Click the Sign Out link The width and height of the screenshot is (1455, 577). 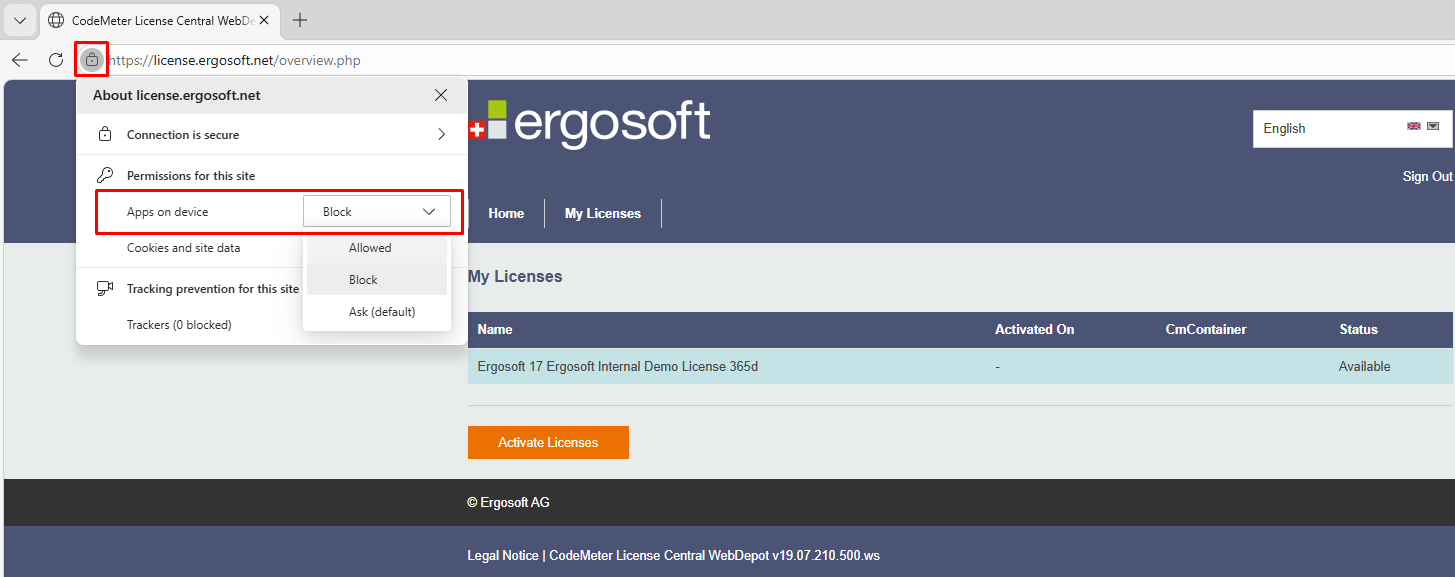1427,176
